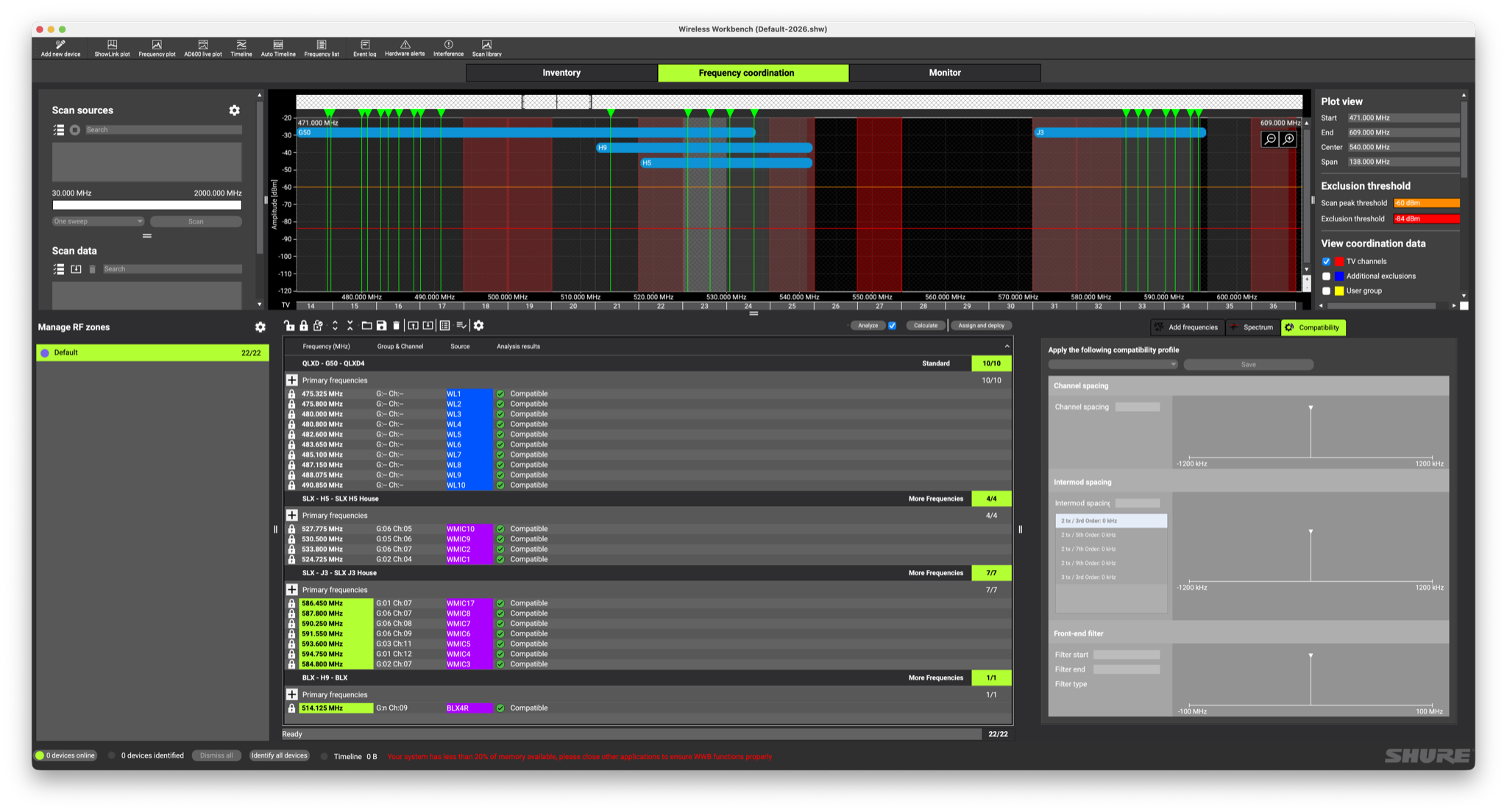Click the Scan sources settings gear
Screen dimensions: 1507x812
click(234, 110)
